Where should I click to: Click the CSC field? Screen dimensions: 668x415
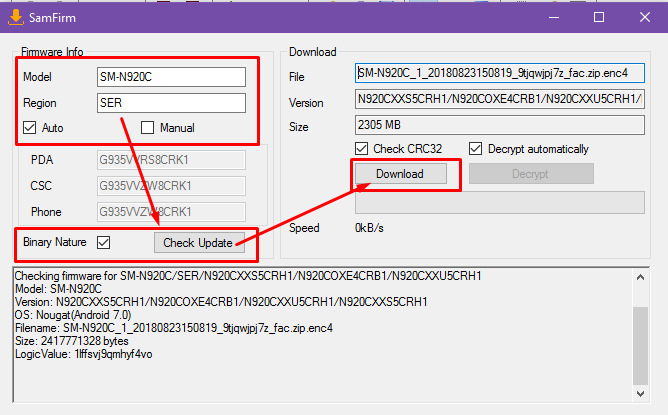click(x=171, y=185)
